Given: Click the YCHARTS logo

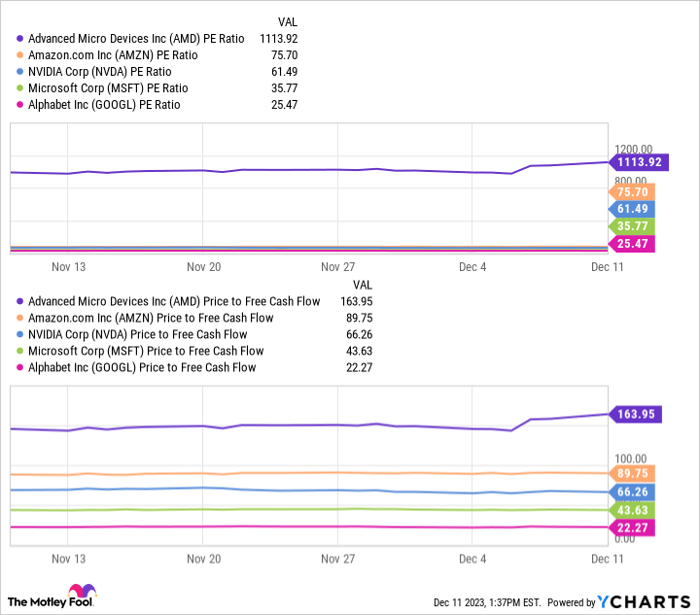Looking at the screenshot, I should (644, 602).
